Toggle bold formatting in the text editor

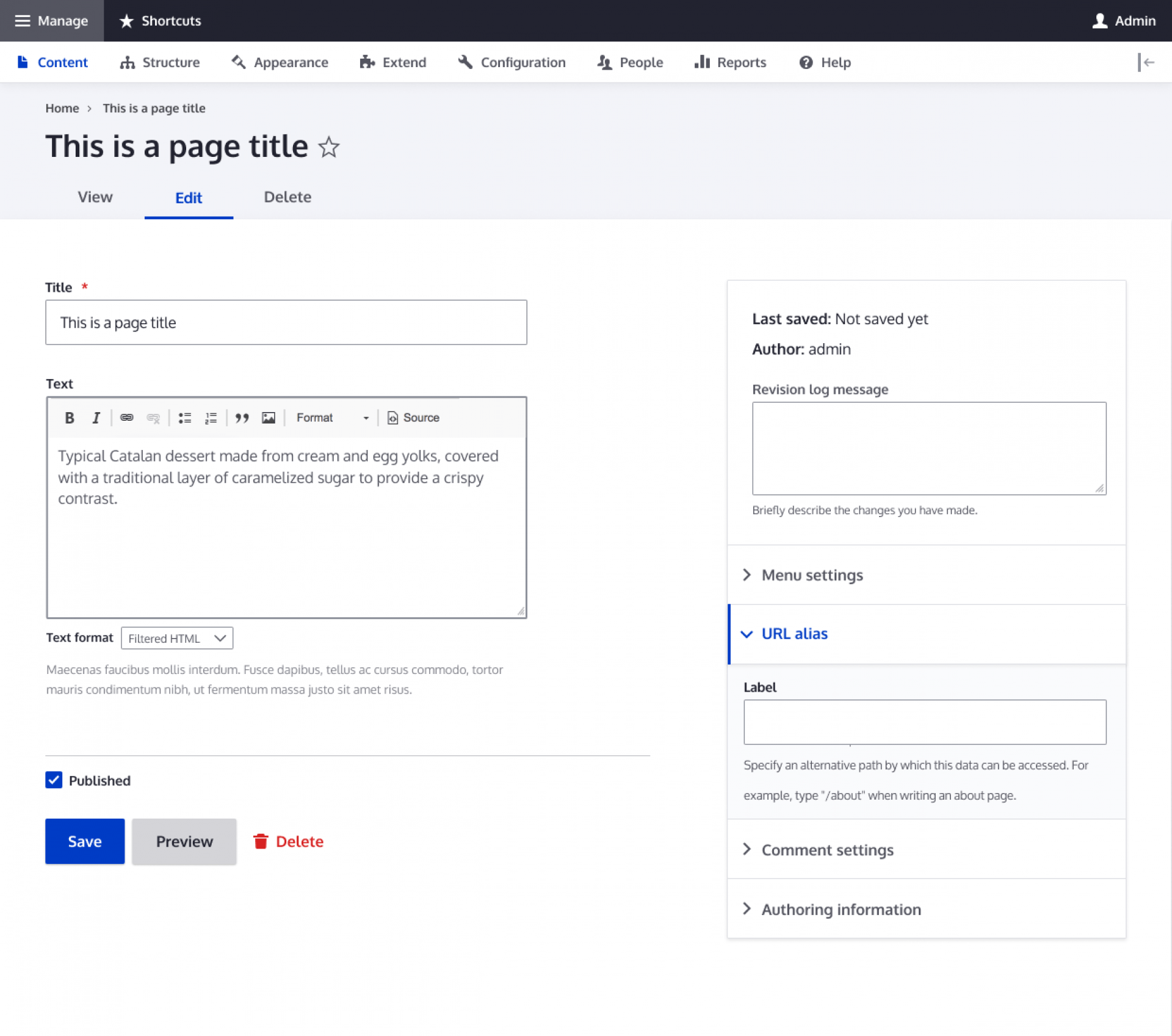point(69,418)
